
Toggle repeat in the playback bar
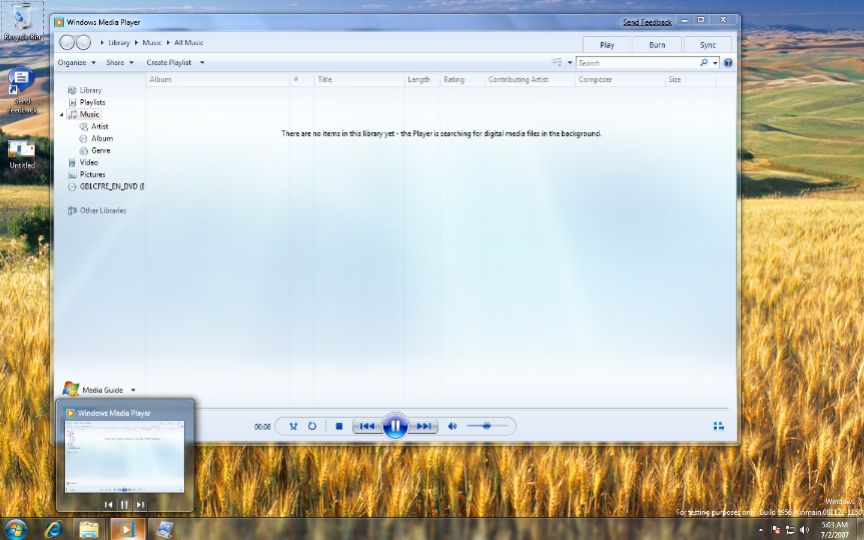tap(312, 426)
